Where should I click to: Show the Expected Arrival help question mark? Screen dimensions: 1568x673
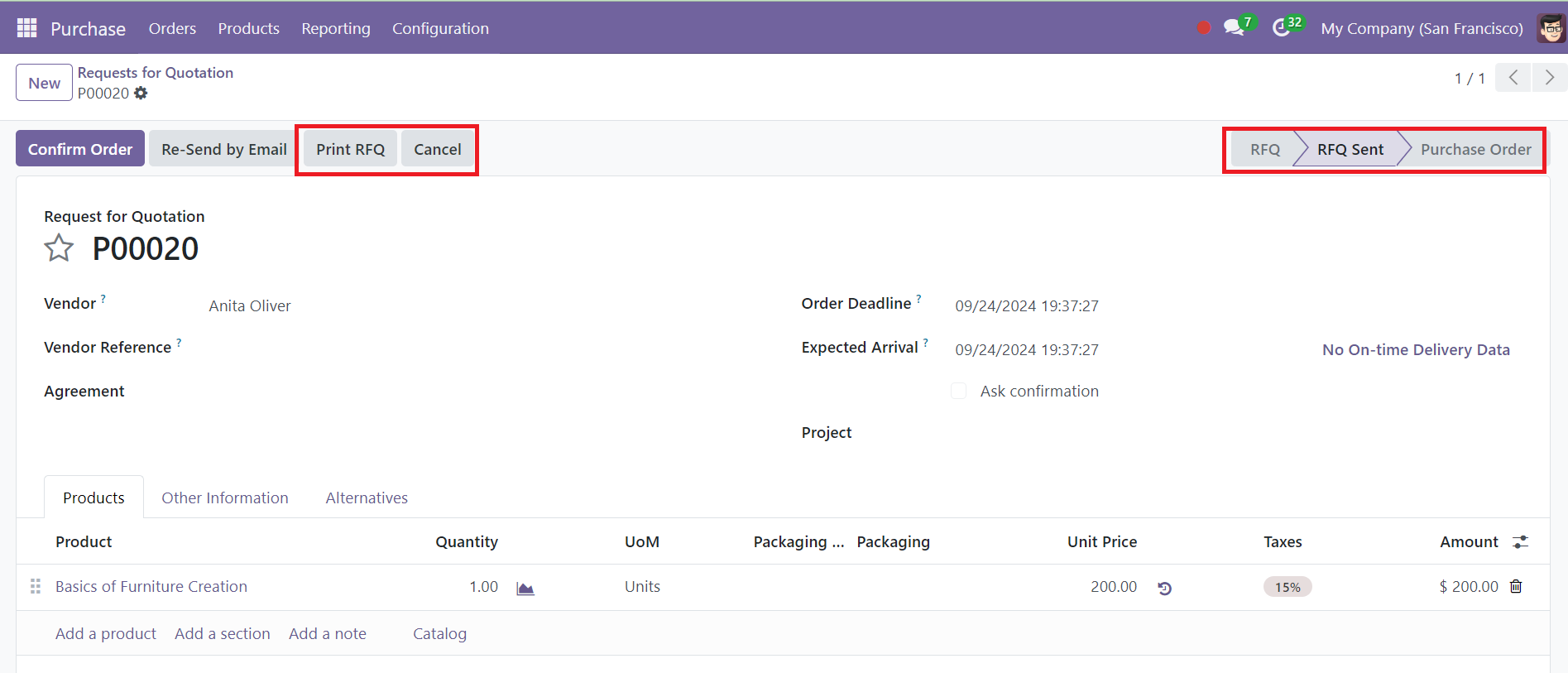click(x=926, y=342)
